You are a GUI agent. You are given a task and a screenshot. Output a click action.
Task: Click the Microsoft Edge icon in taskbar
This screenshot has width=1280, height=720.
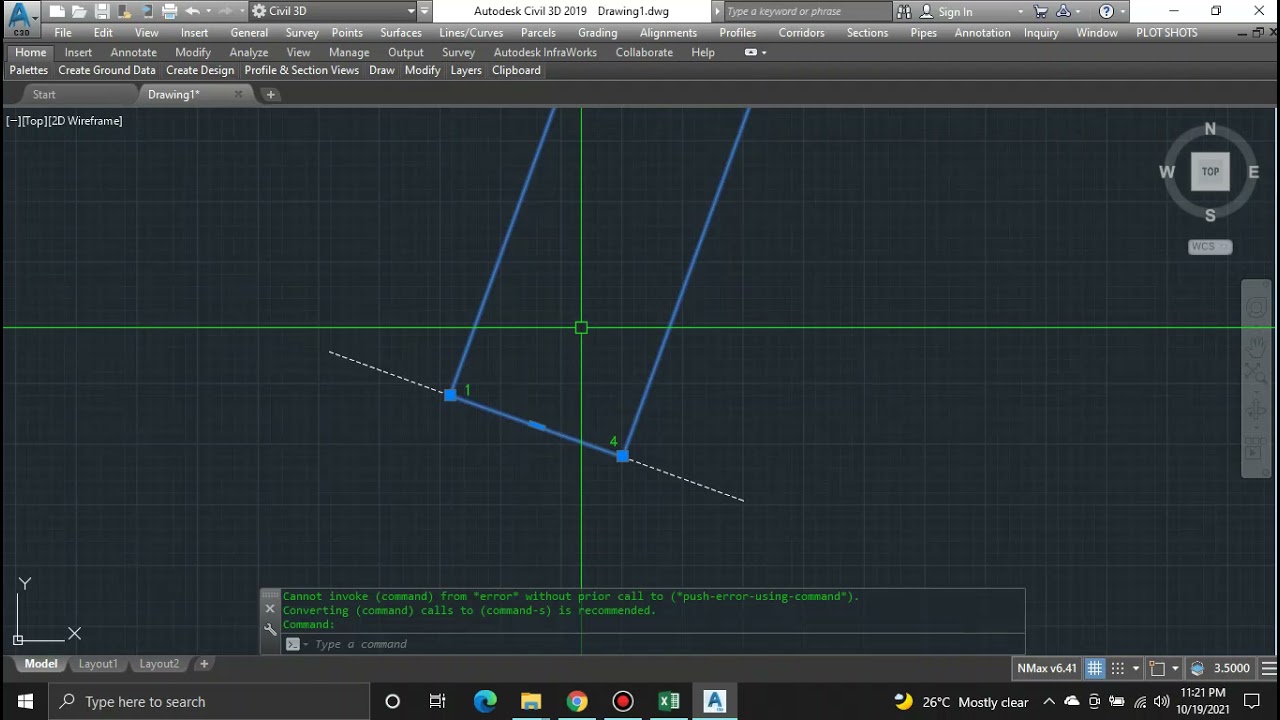click(x=485, y=701)
